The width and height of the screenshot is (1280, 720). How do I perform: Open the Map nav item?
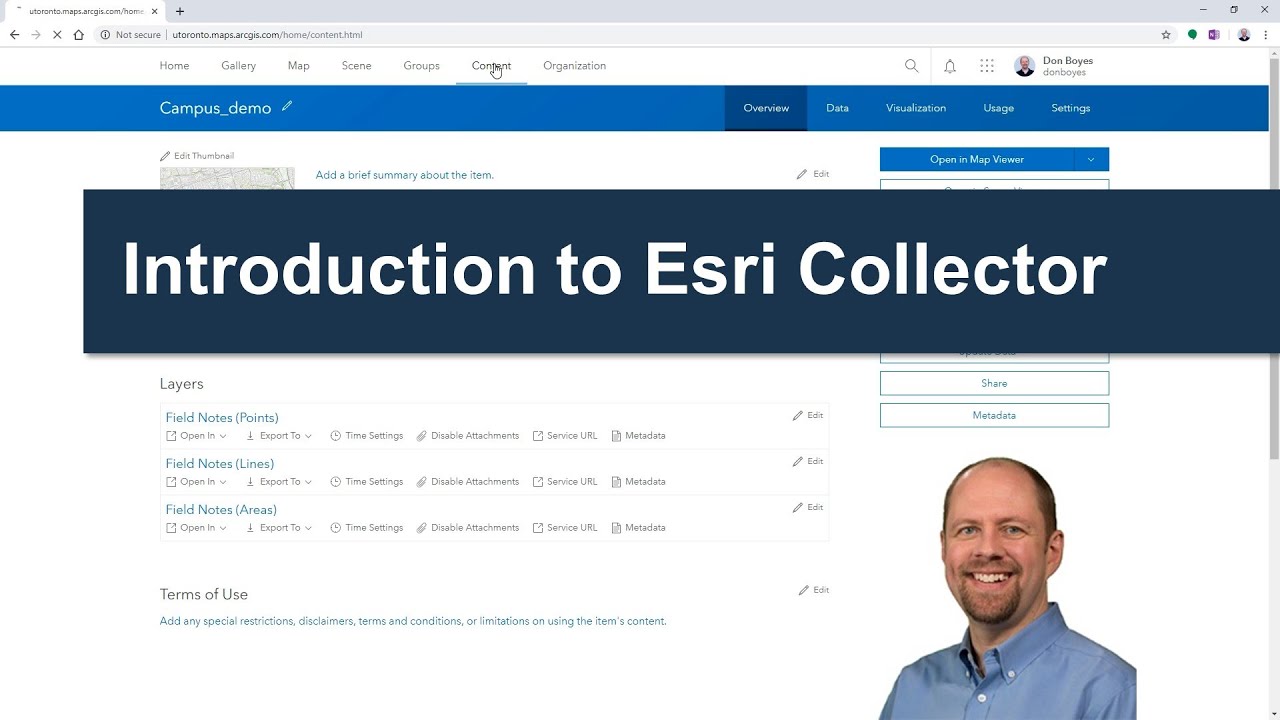coord(298,66)
